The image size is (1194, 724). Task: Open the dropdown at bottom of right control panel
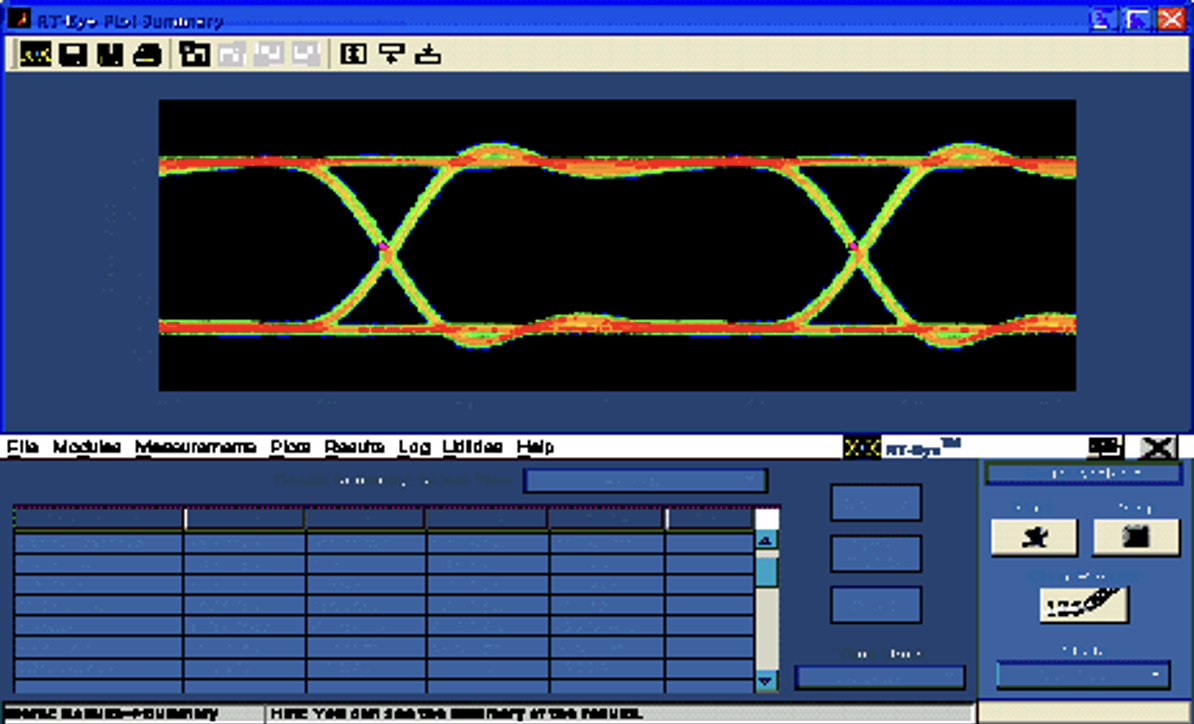pos(1082,675)
